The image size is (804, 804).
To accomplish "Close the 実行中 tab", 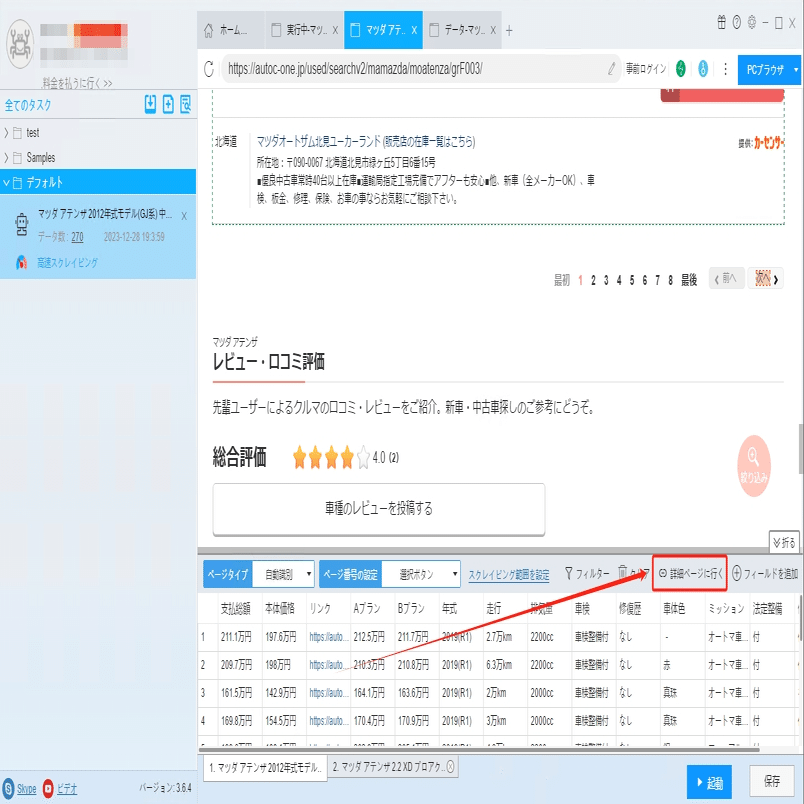I will 335,30.
